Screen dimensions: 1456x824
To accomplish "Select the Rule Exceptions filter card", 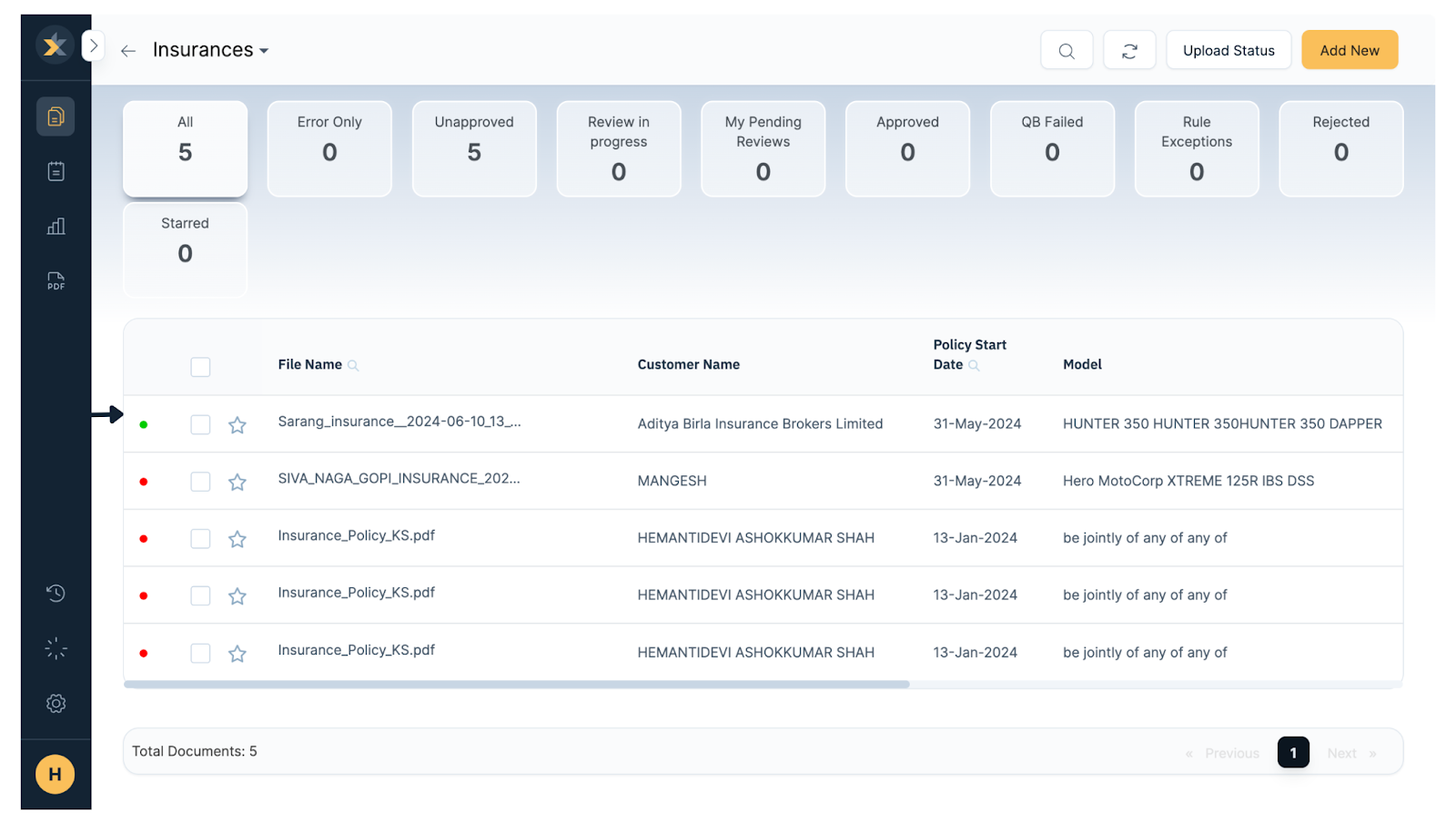I will tap(1197, 148).
